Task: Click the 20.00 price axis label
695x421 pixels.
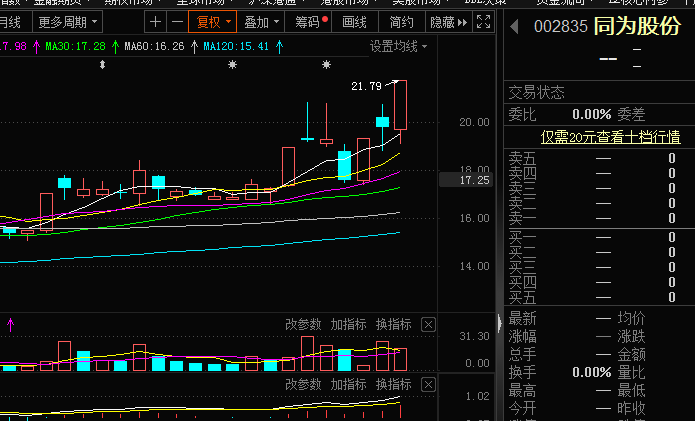Action: (x=474, y=122)
